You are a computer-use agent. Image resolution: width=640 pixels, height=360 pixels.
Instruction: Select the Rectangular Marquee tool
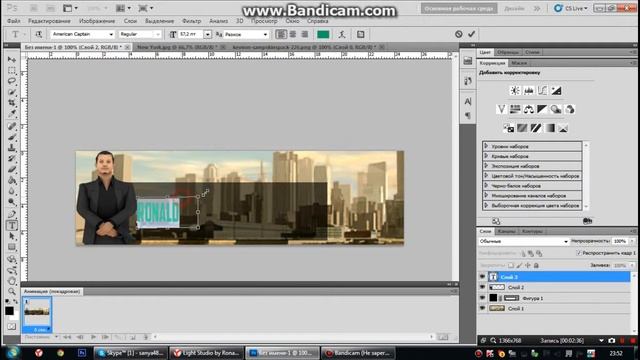click(12, 70)
